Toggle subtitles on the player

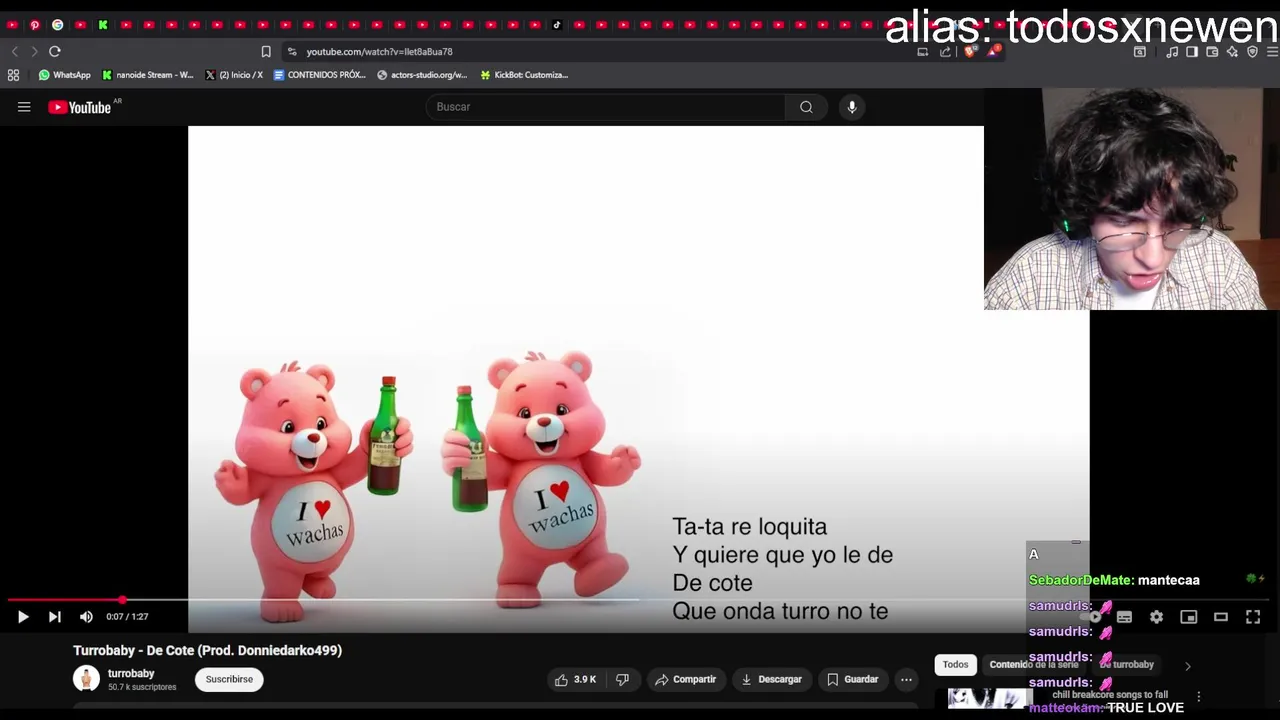(x=1124, y=617)
